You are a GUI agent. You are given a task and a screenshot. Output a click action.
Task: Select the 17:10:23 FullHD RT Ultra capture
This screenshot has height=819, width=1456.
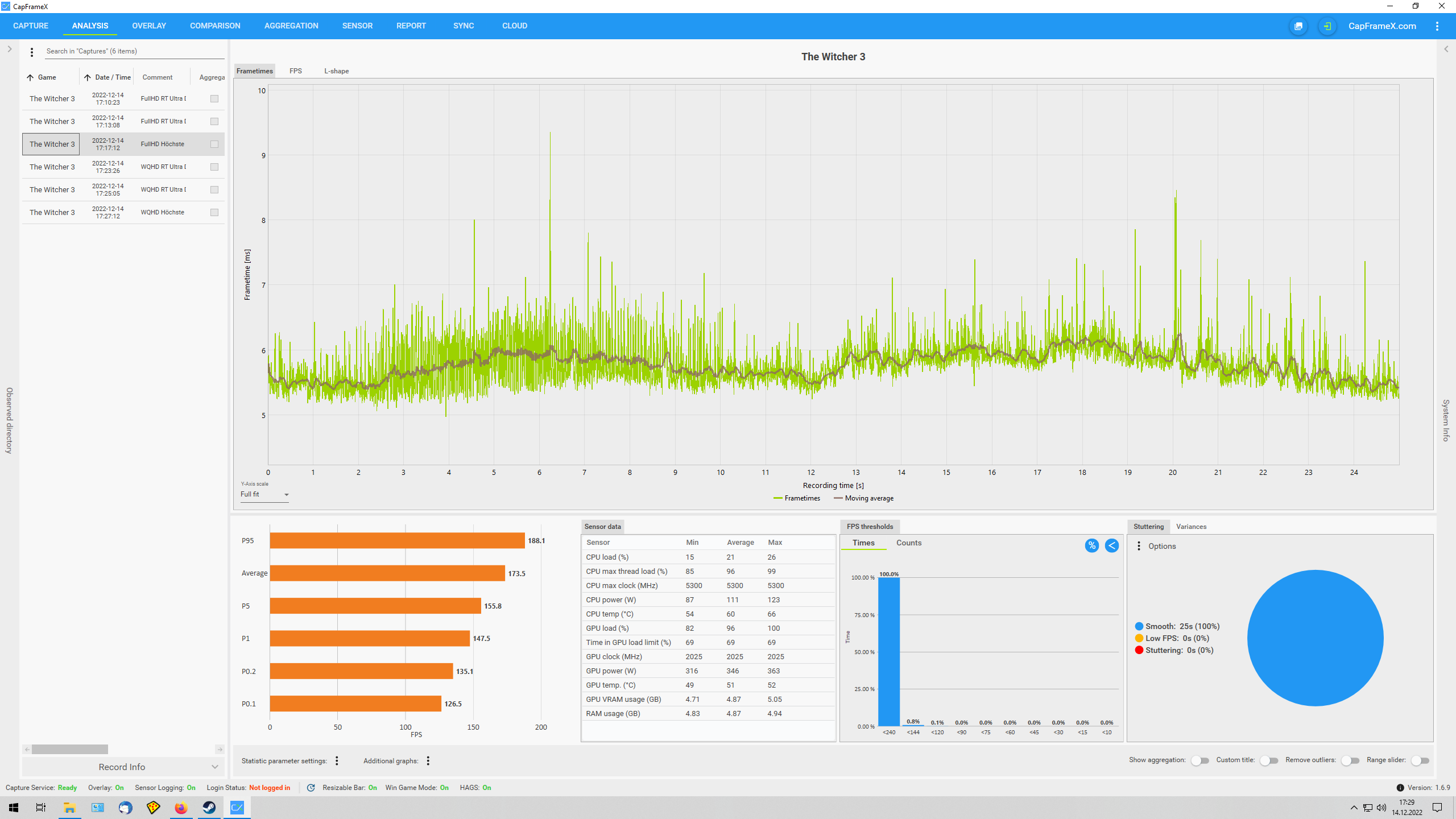123,99
